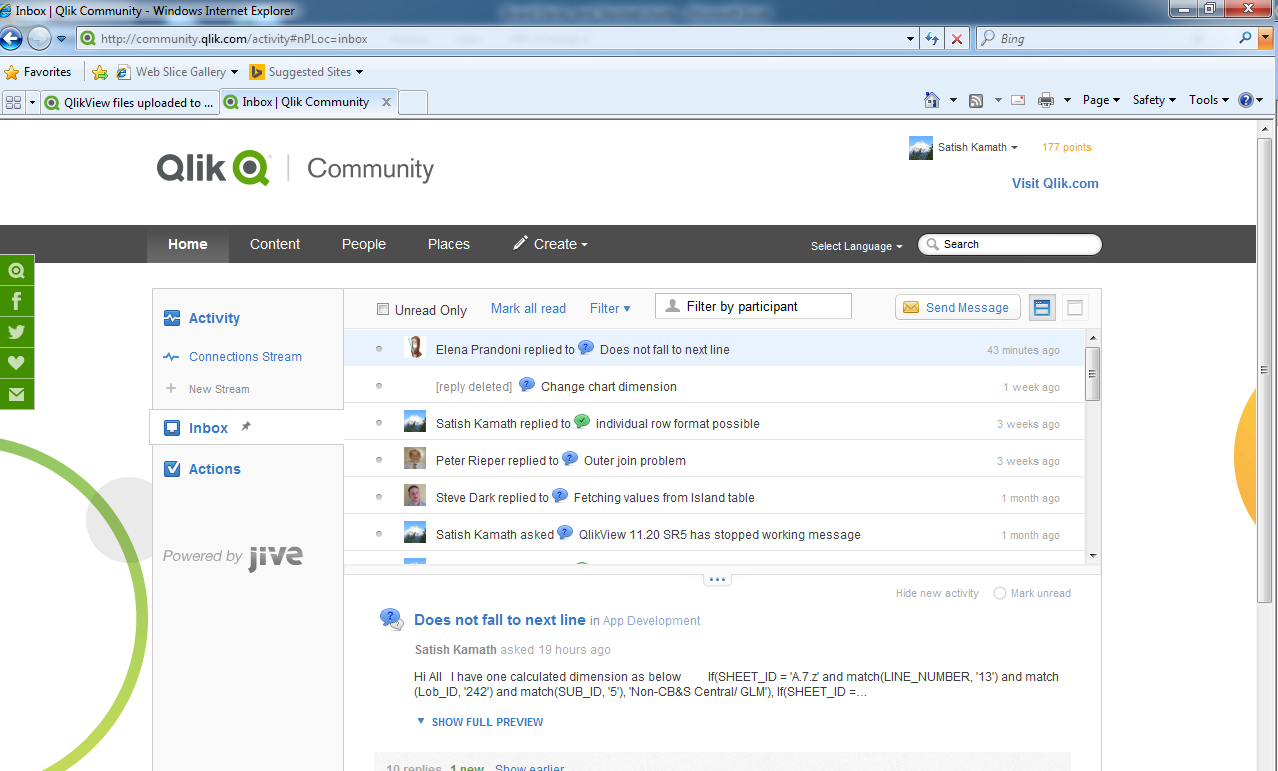Click the pin icon next to Inbox
1278x771 pixels.
click(246, 427)
